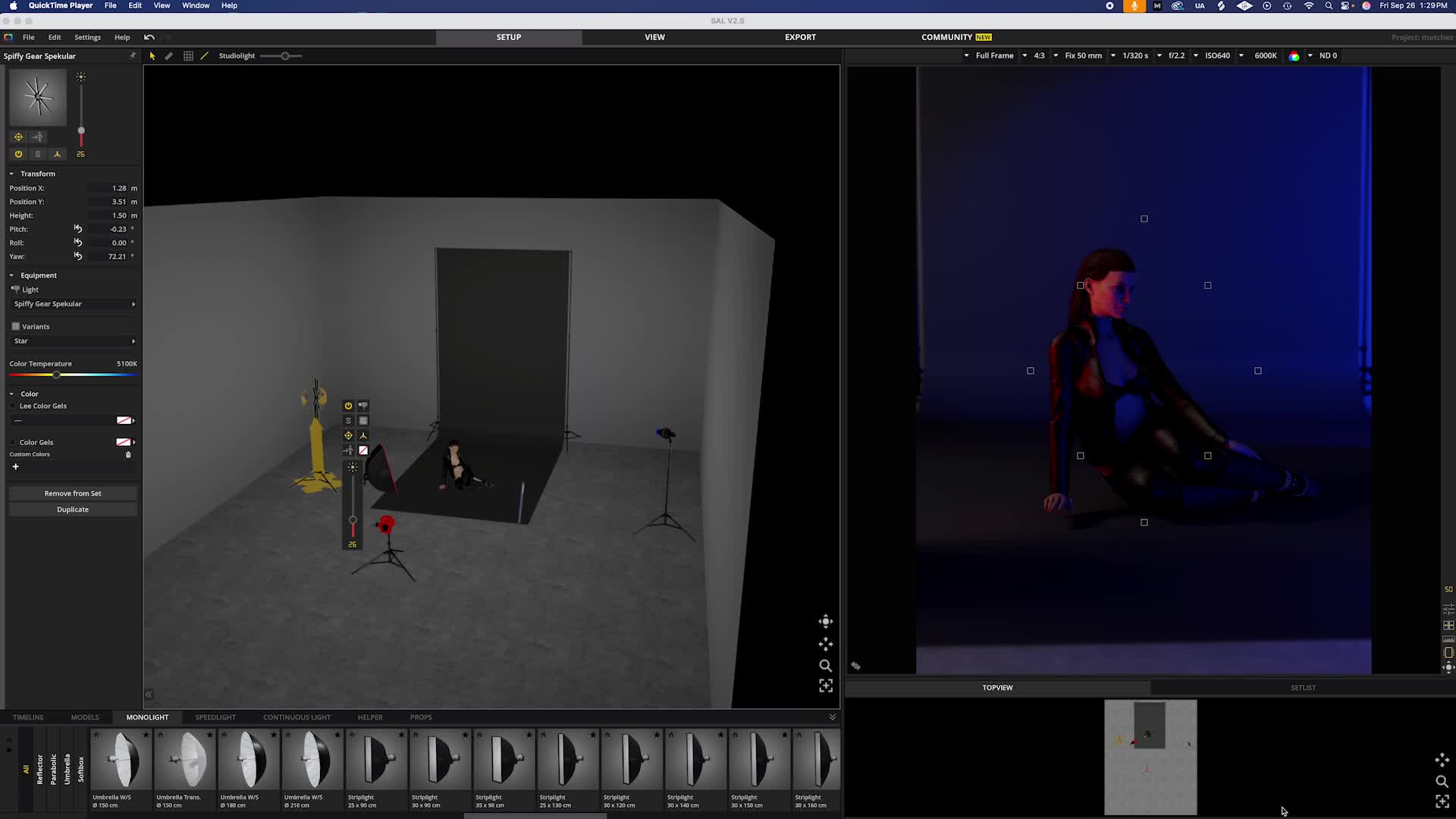Open the Star variants dropdown
This screenshot has width=1456, height=819.
tap(73, 341)
